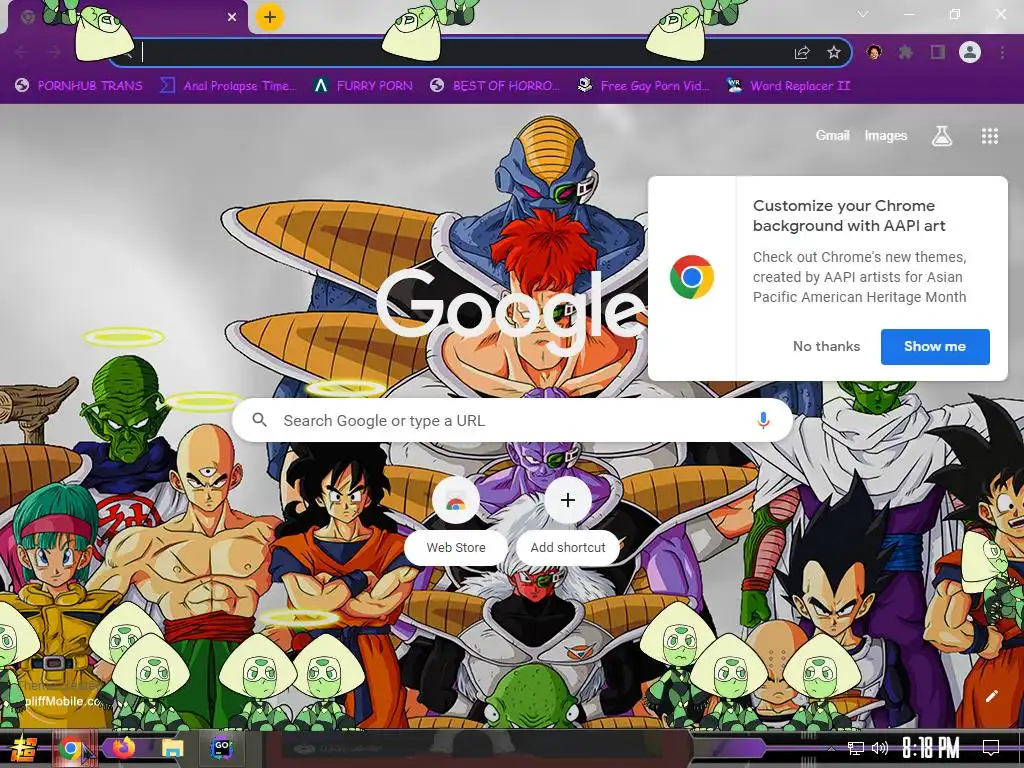1024x768 pixels.
Task: Share this page using the share icon
Action: (x=802, y=53)
